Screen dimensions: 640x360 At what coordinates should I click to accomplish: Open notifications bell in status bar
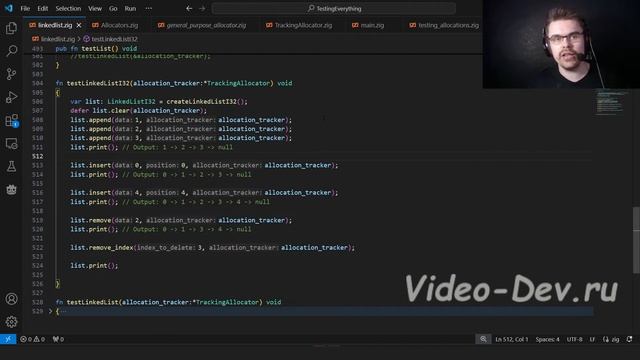pos(629,339)
